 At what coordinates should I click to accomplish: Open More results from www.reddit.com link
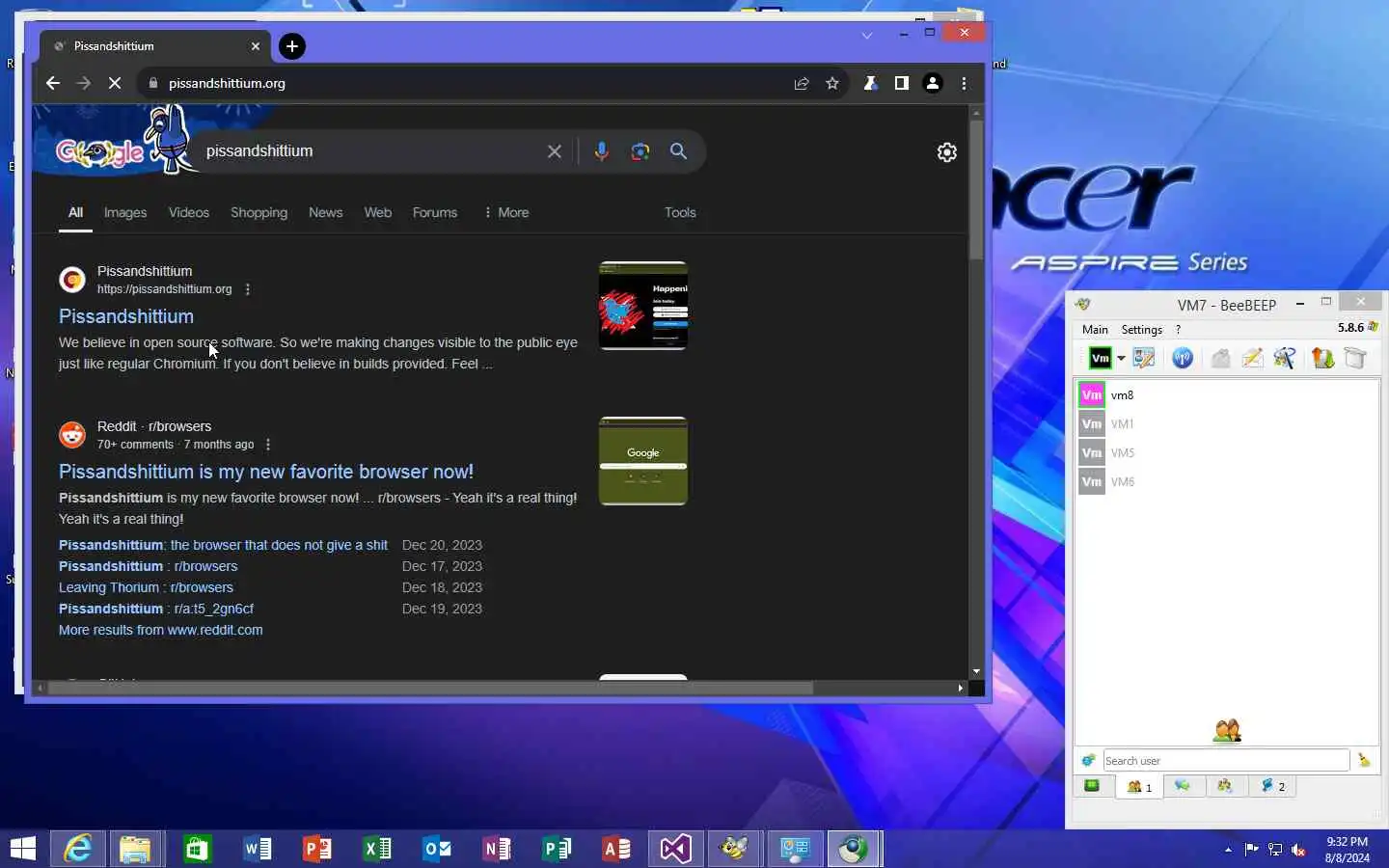(160, 630)
